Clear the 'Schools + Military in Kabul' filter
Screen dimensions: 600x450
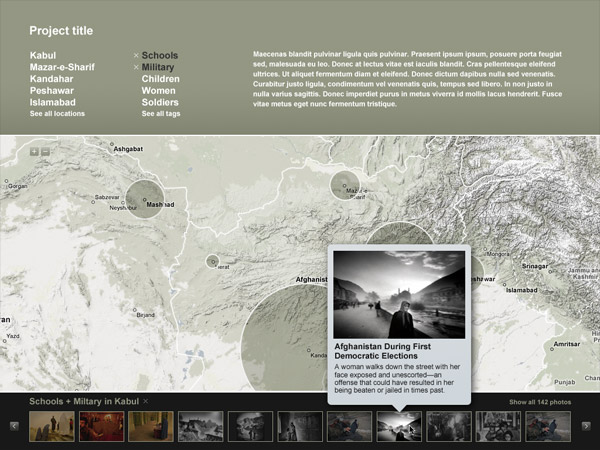(x=145, y=401)
